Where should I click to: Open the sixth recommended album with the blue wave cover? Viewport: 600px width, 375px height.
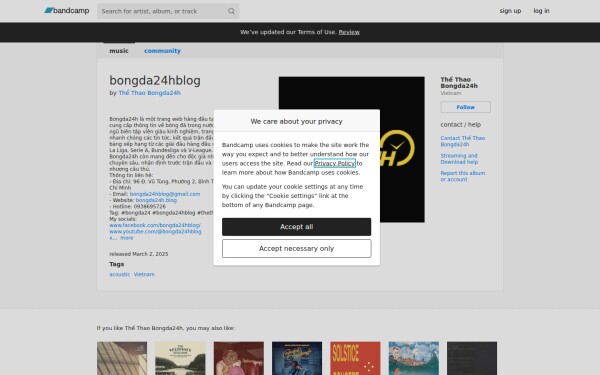coord(414,358)
